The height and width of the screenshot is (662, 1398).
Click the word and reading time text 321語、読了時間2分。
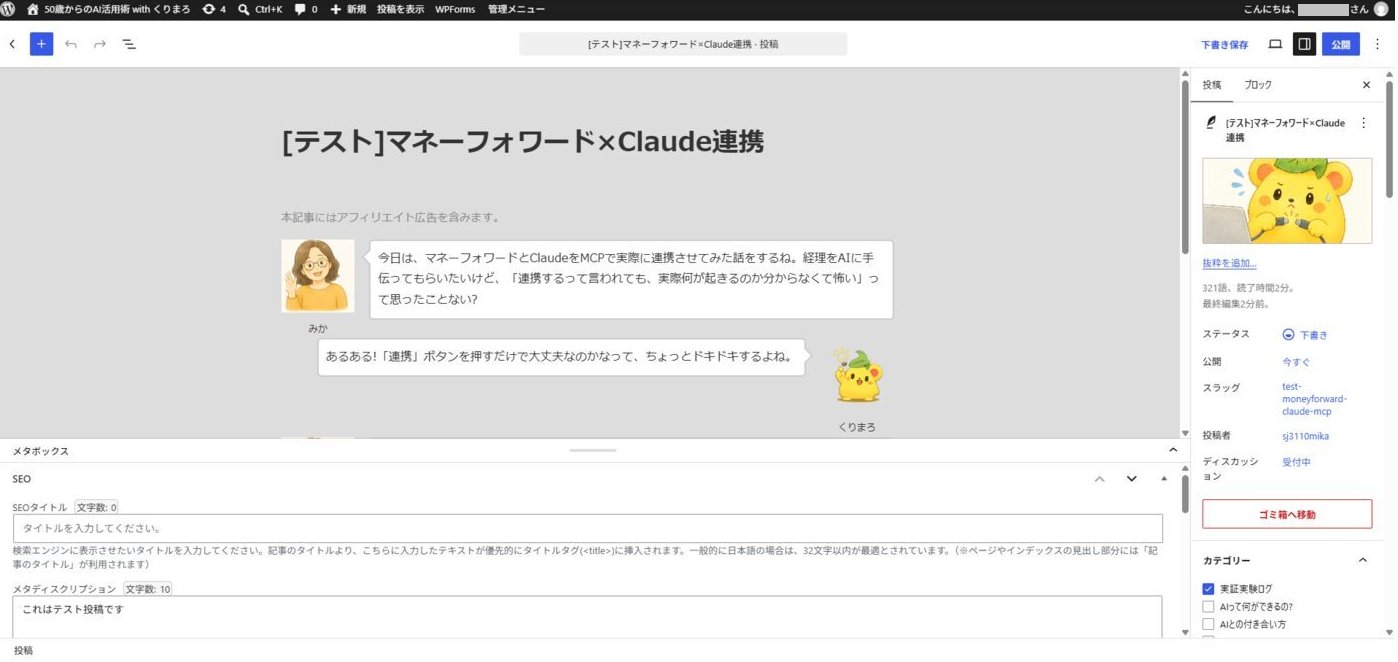(1249, 287)
